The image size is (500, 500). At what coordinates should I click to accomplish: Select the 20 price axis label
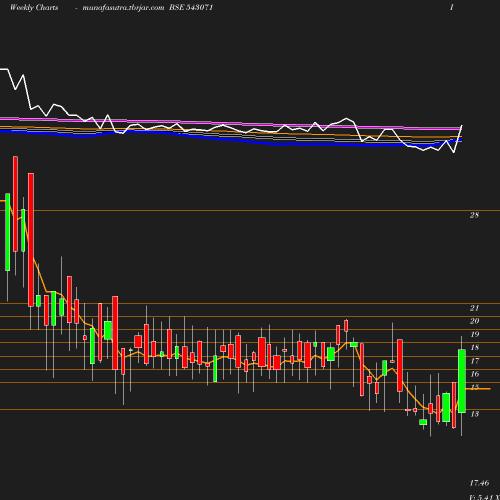point(474,321)
